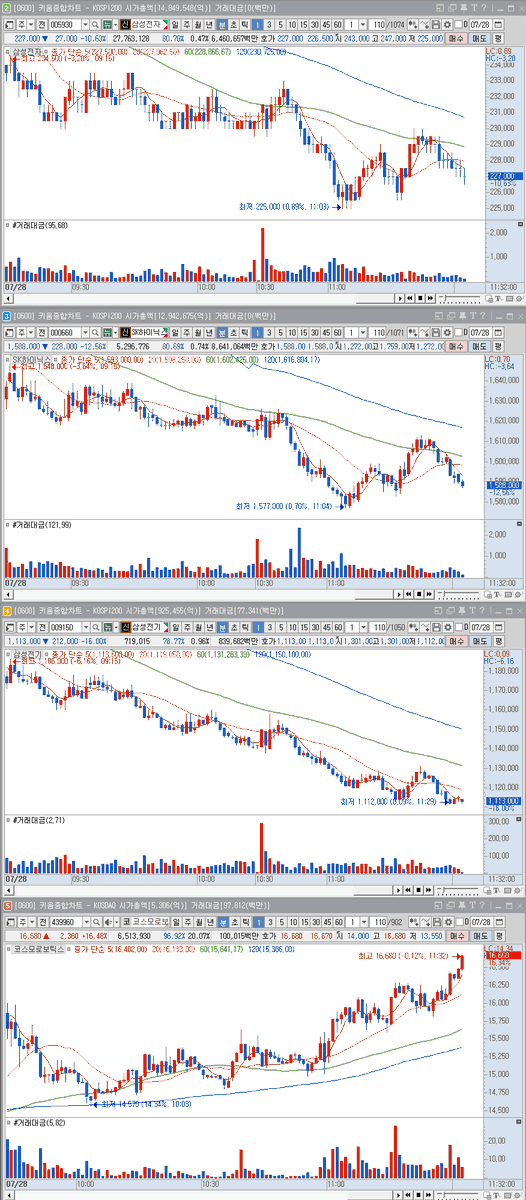
Task: Toggle checkbox before date in 삼성전기 toolbar
Action: [x=458, y=627]
